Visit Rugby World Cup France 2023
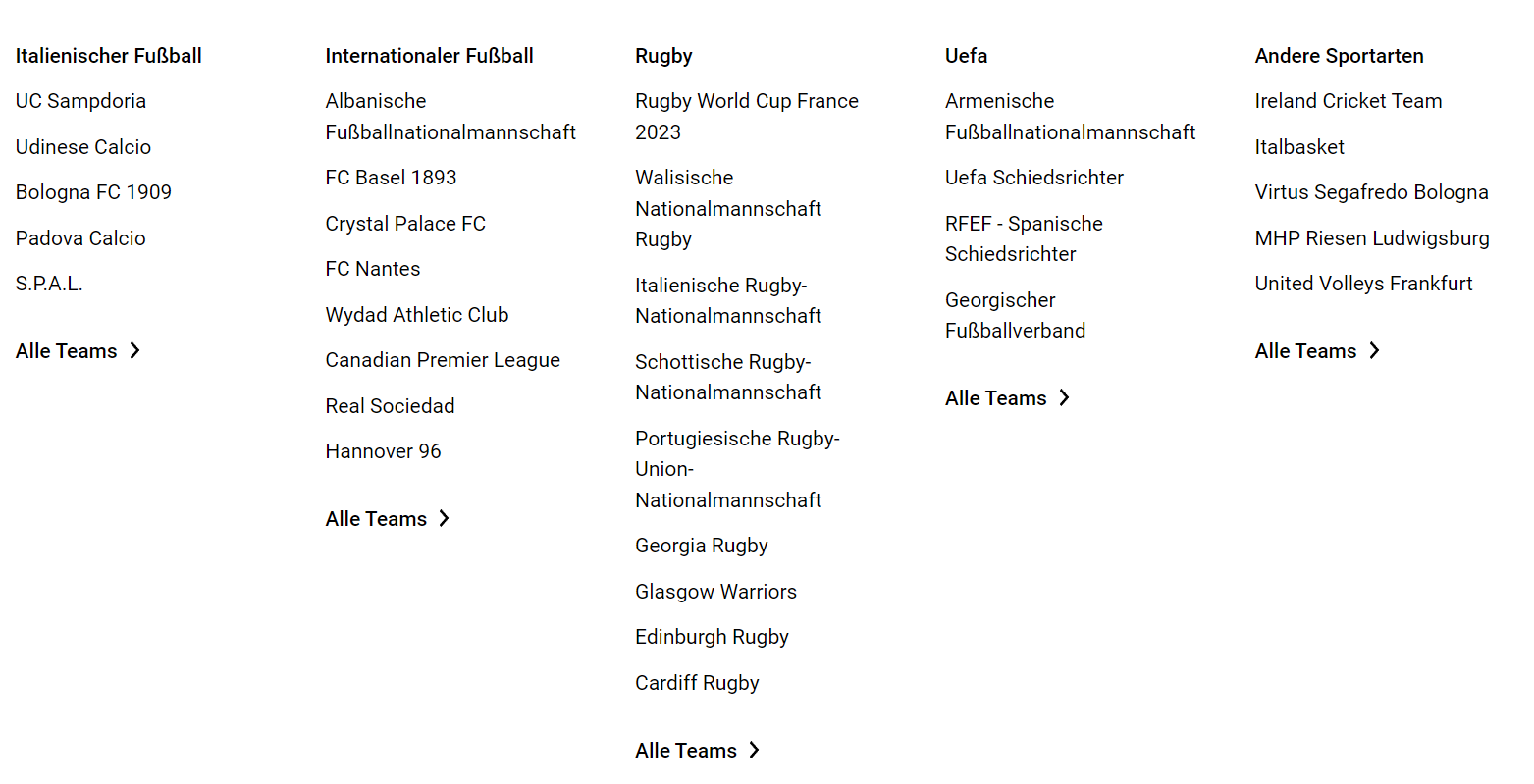The image size is (1534, 784). [747, 117]
